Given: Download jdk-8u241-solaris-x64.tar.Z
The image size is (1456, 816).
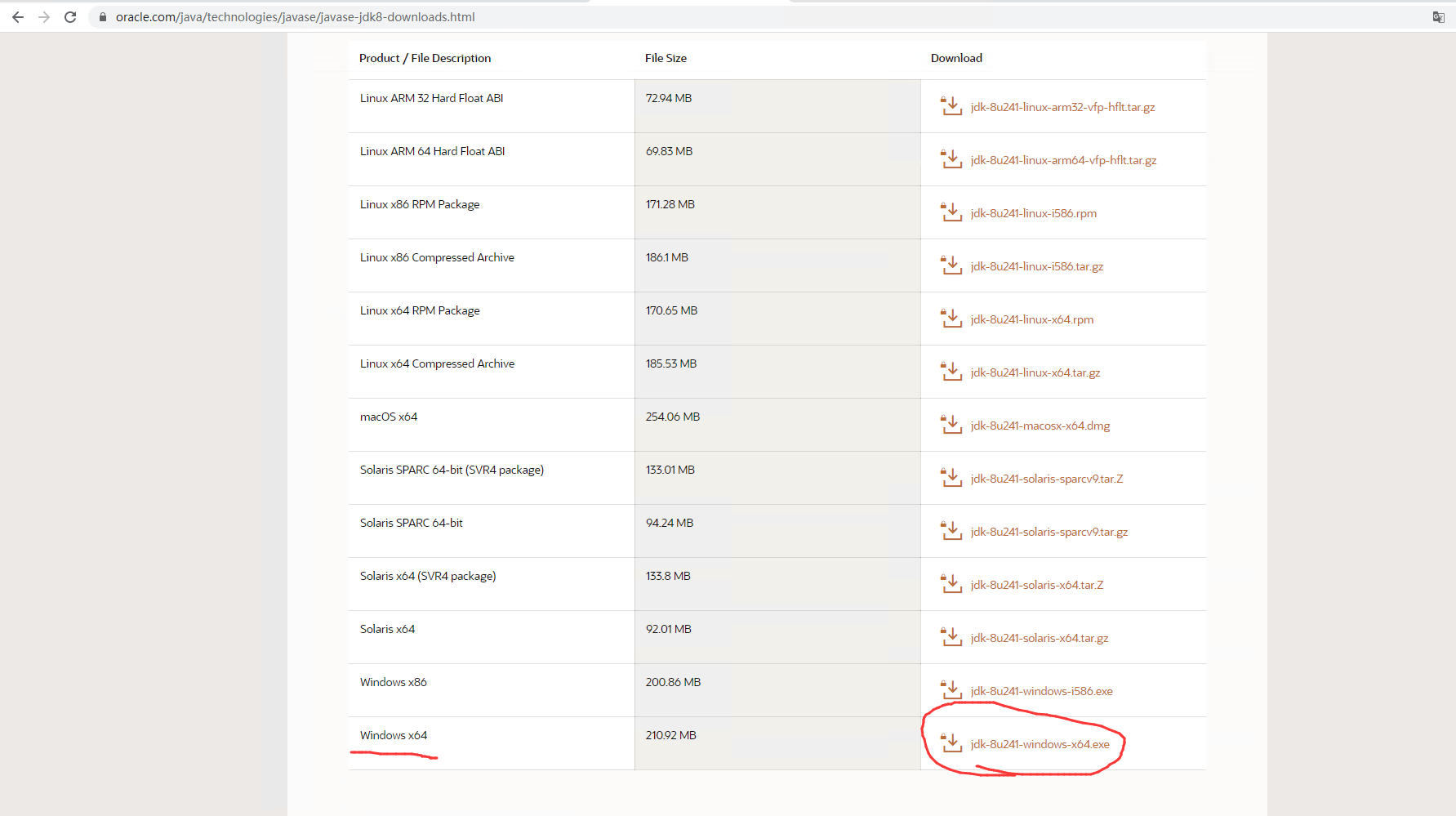Looking at the screenshot, I should (x=1037, y=585).
